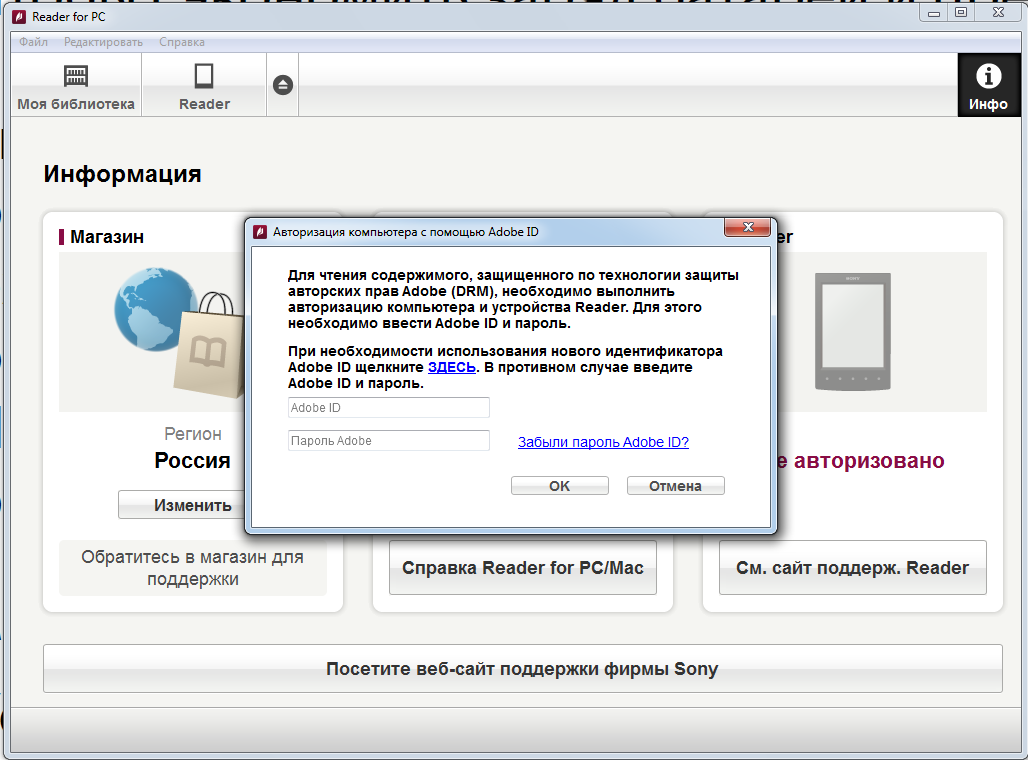Click the Reader for PC app icon in title bar
Image resolution: width=1028 pixels, height=760 pixels.
pos(20,16)
